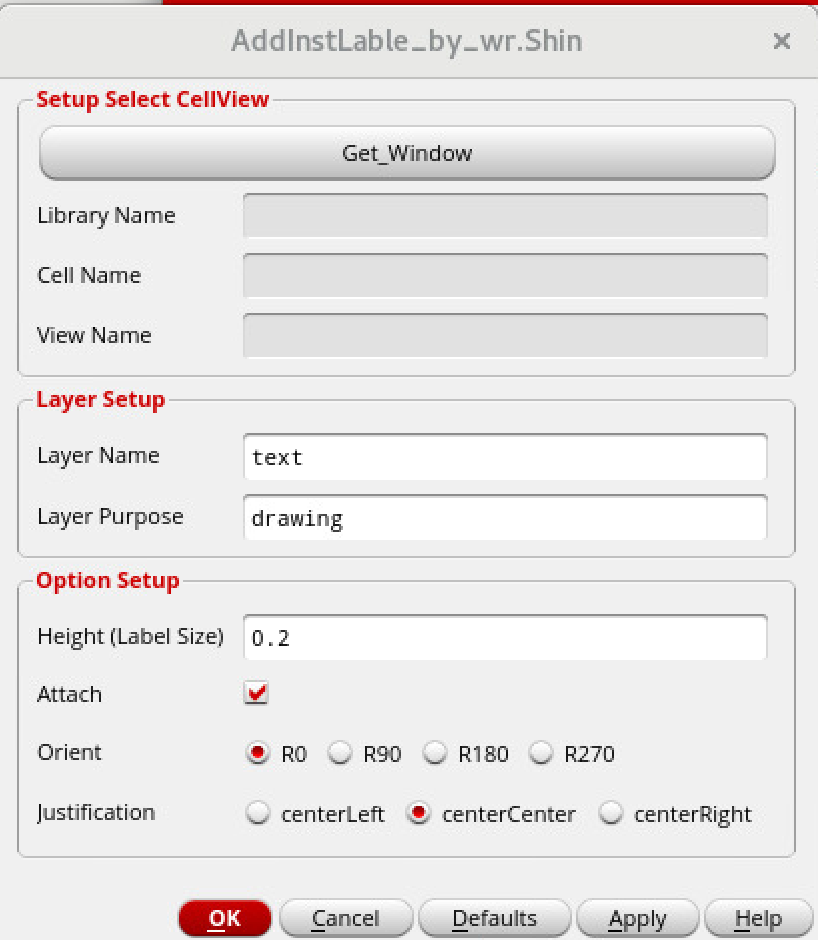Click the Apply button
The width and height of the screenshot is (818, 940).
(637, 918)
